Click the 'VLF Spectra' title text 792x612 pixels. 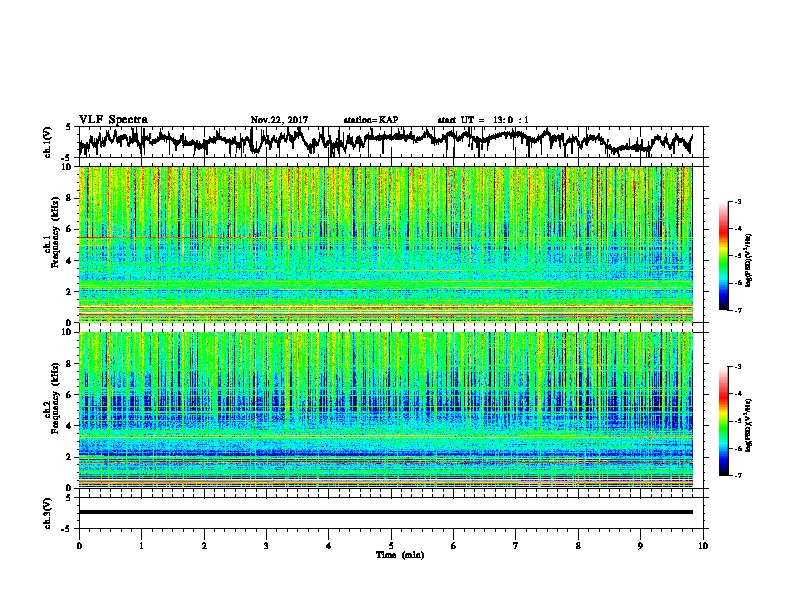113,120
